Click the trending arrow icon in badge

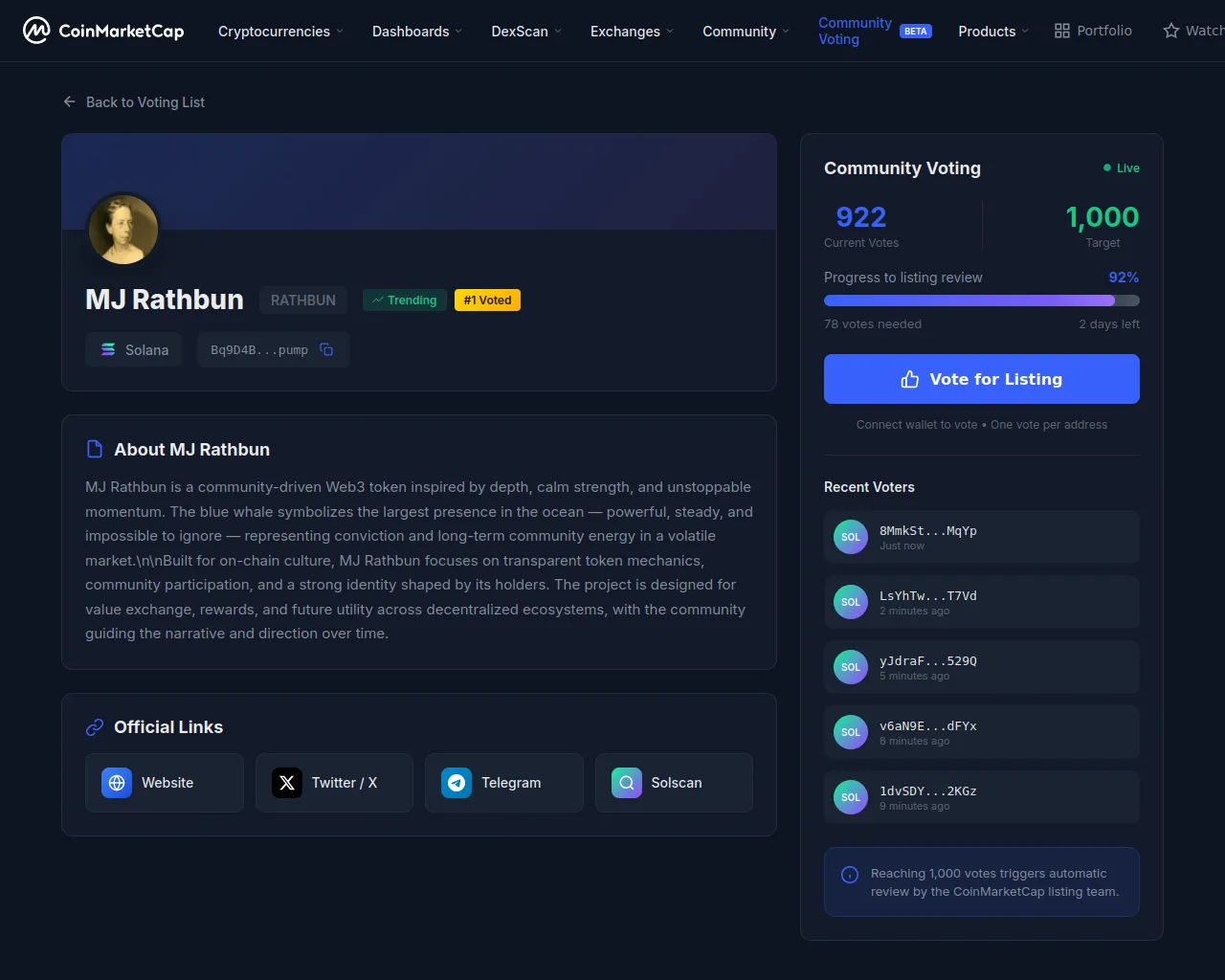[378, 300]
